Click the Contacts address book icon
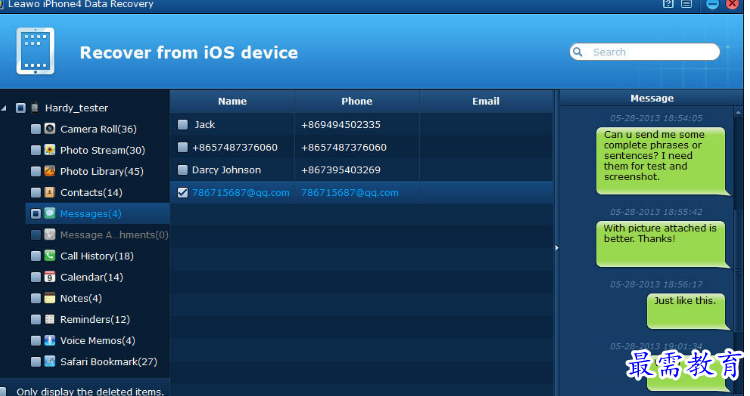The image size is (750, 396). coord(50,192)
